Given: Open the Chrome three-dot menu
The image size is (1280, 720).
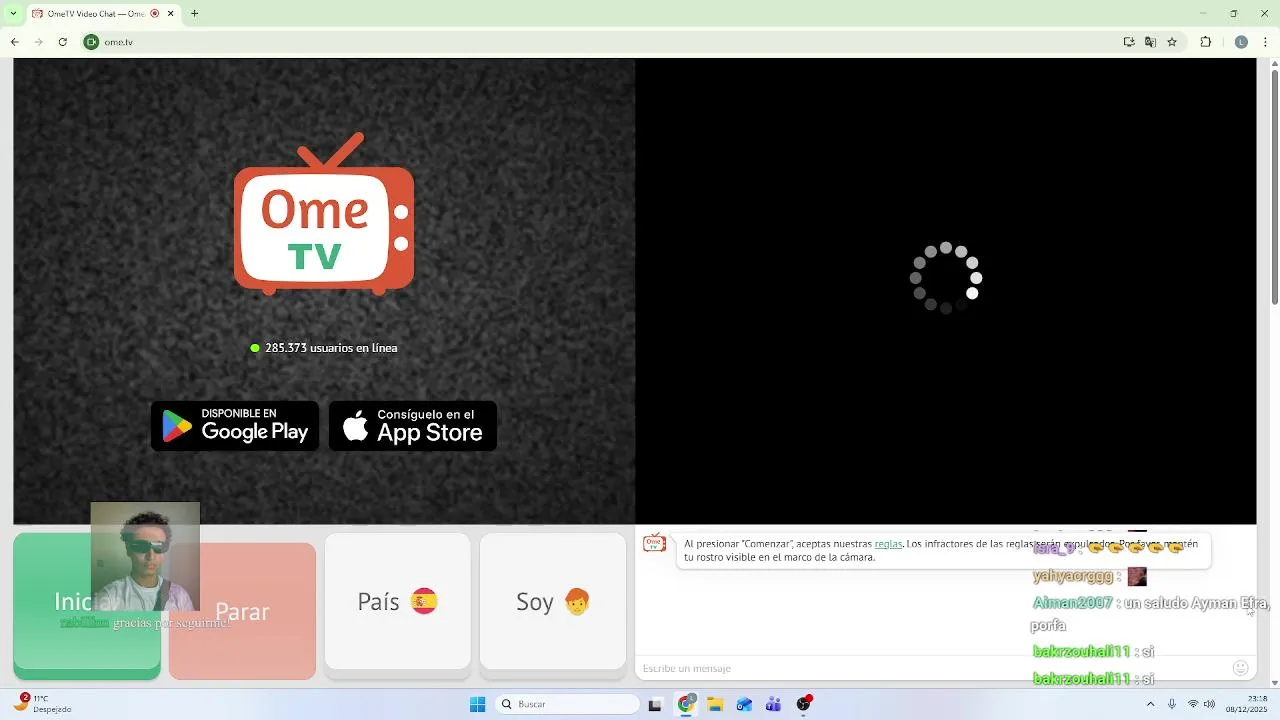Looking at the screenshot, I should click(x=1266, y=42).
